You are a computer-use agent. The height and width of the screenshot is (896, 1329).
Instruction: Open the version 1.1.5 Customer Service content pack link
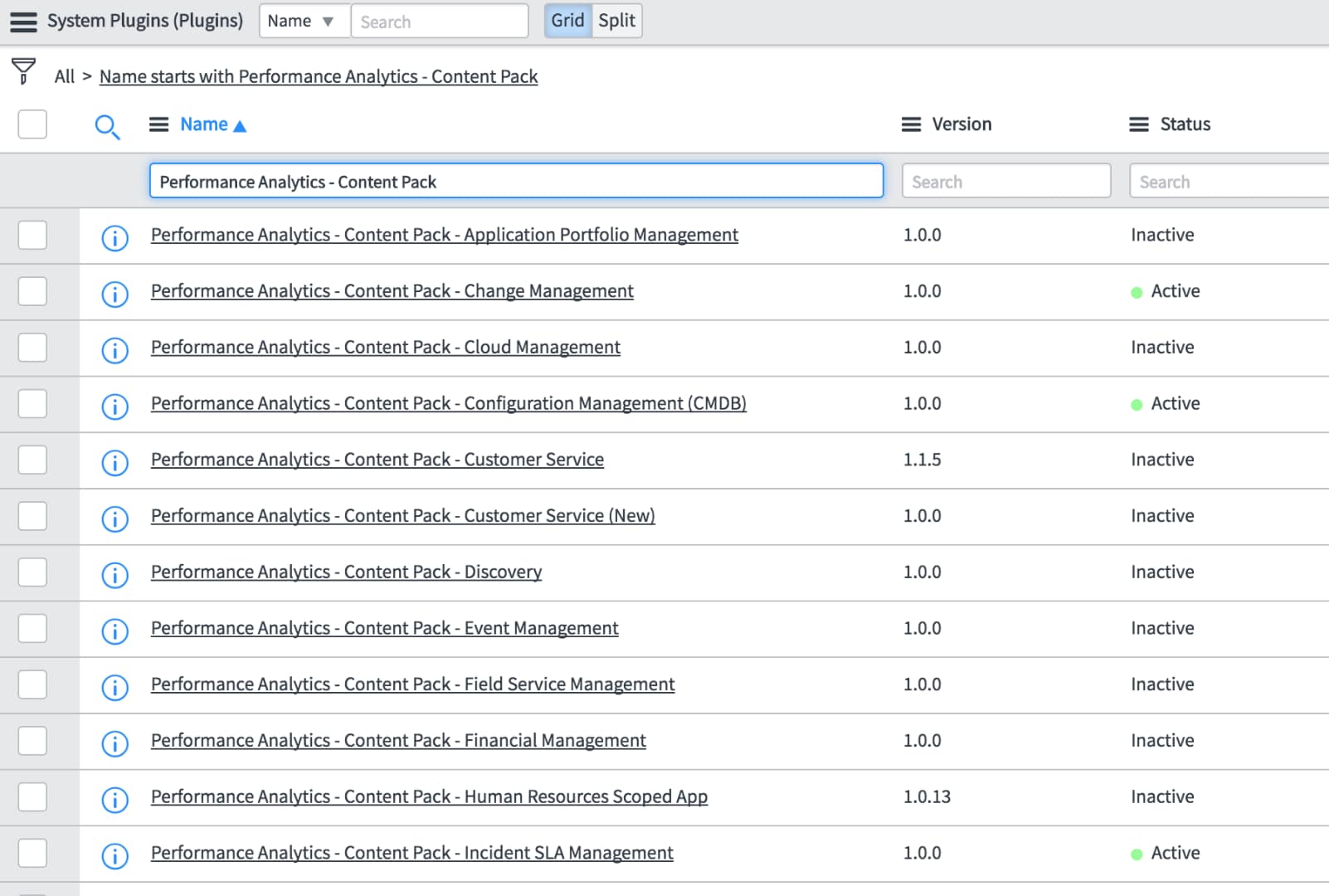(377, 460)
